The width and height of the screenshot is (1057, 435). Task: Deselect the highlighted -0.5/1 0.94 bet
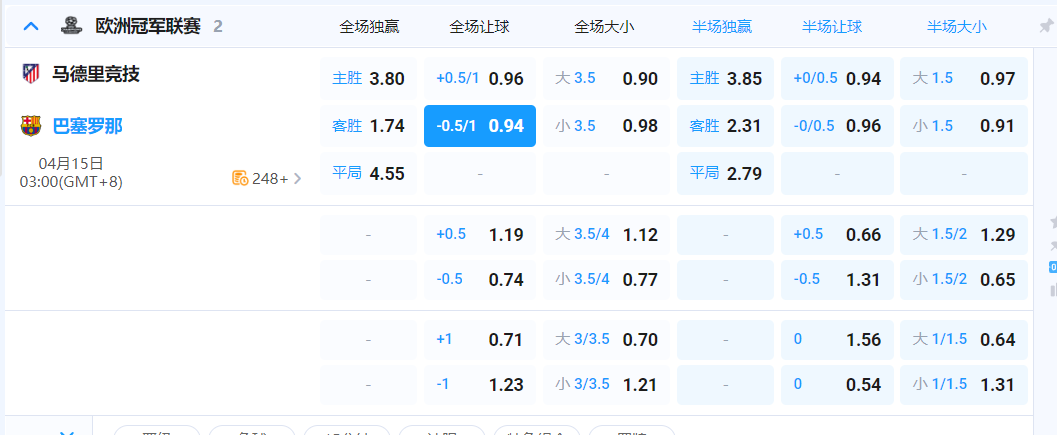pos(480,125)
